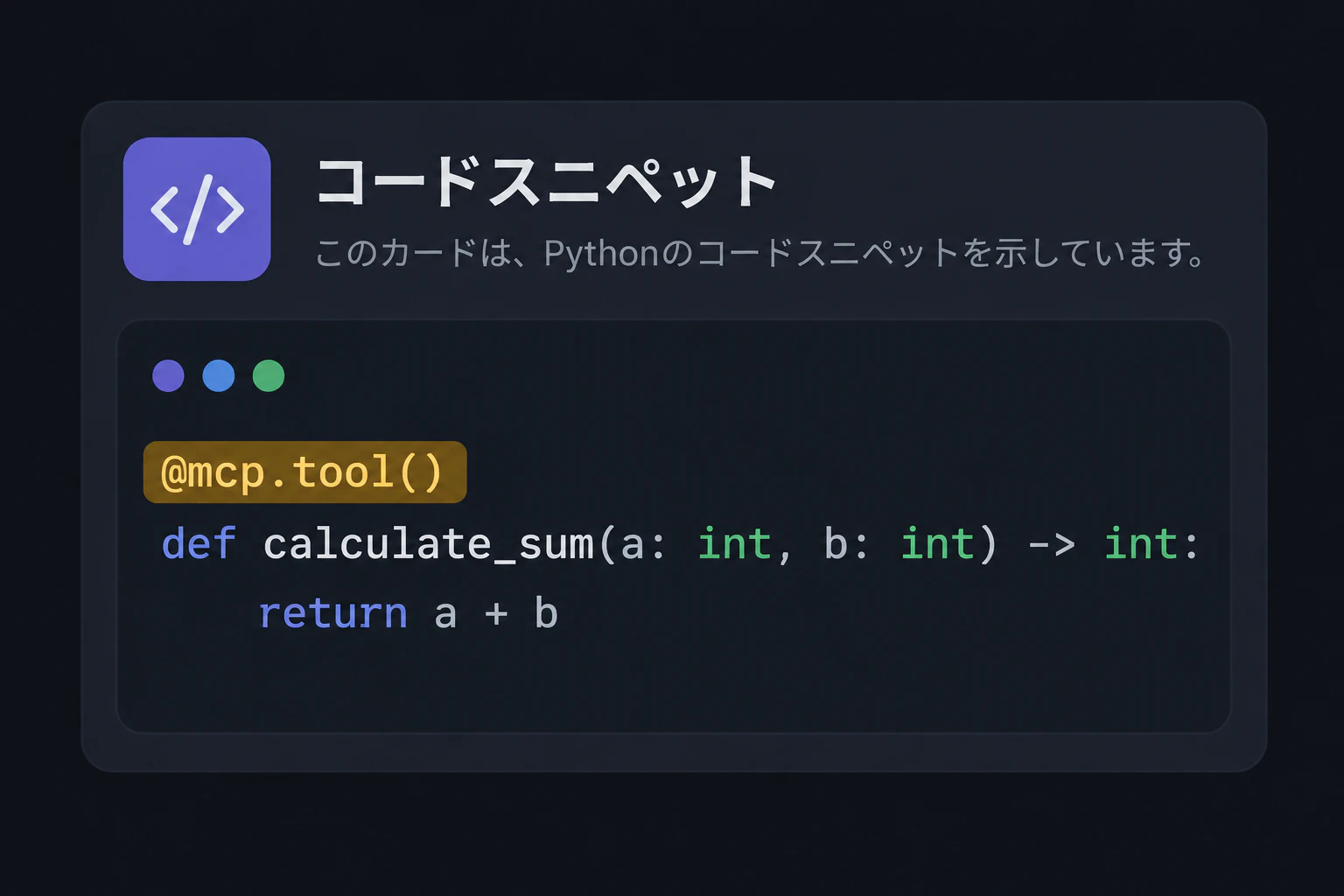Click the purple window dot
The image size is (1344, 896).
click(x=168, y=376)
